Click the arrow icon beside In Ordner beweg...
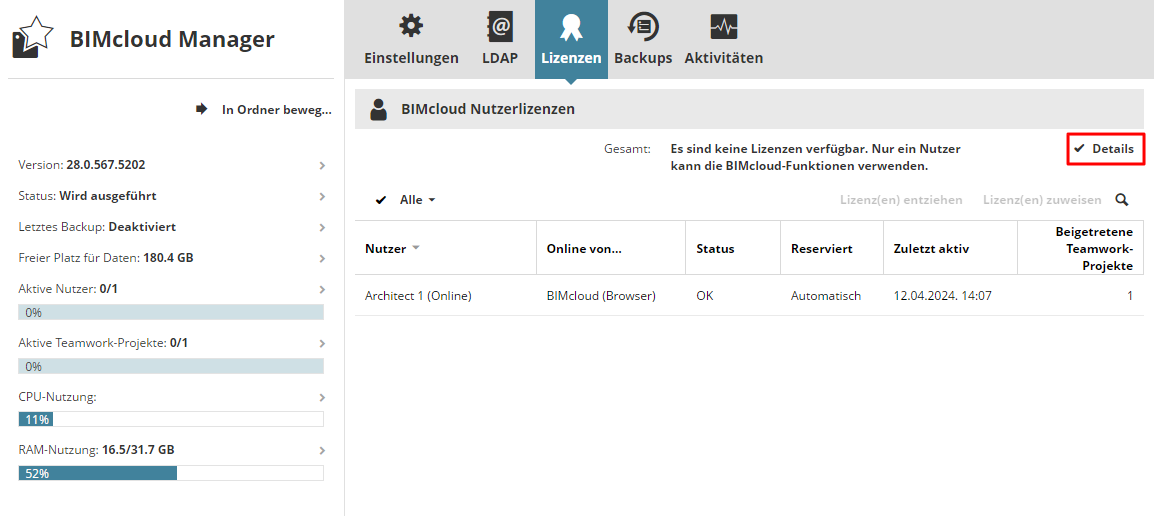 [202, 109]
